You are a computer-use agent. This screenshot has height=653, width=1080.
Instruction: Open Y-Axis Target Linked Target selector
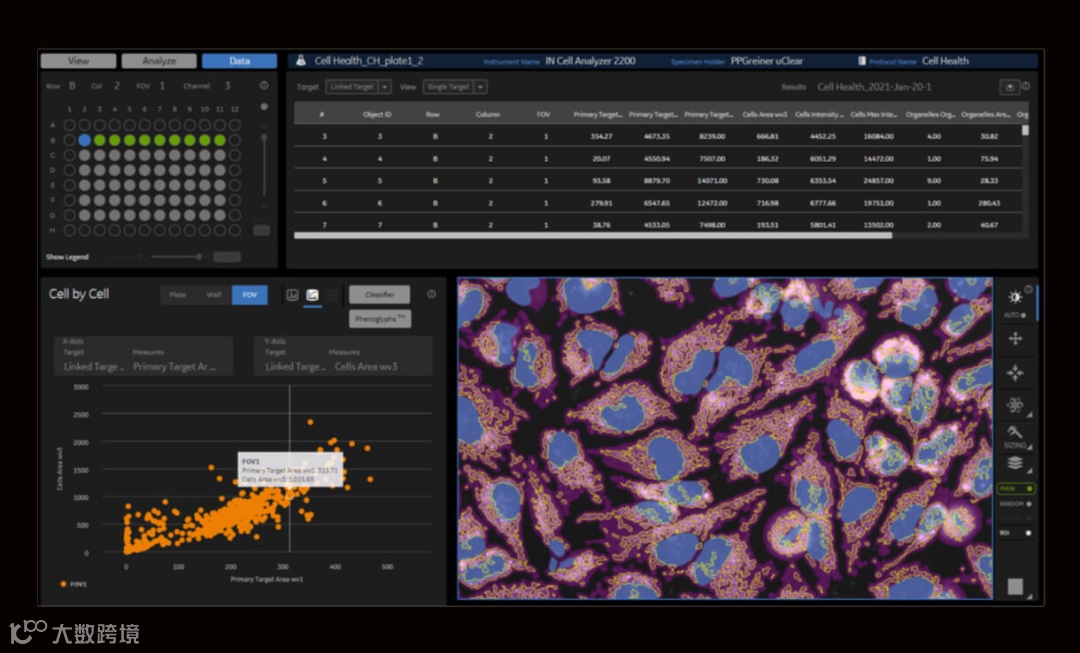(x=295, y=366)
